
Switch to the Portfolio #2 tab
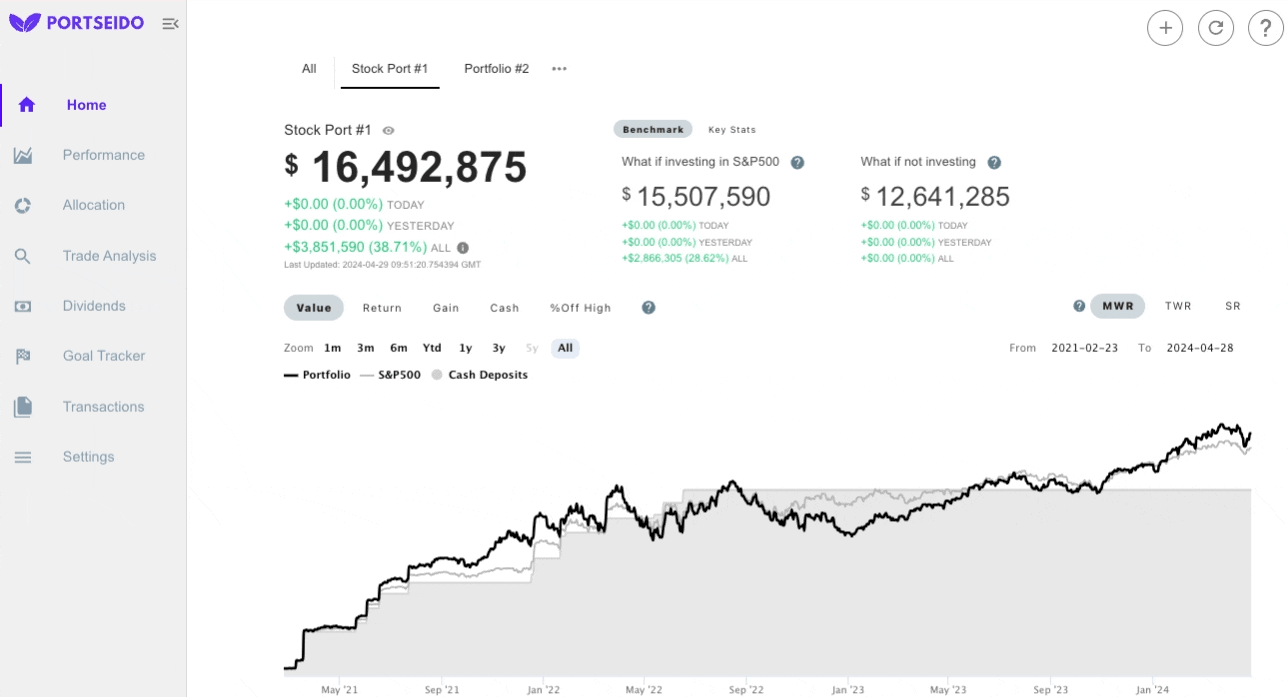point(495,69)
